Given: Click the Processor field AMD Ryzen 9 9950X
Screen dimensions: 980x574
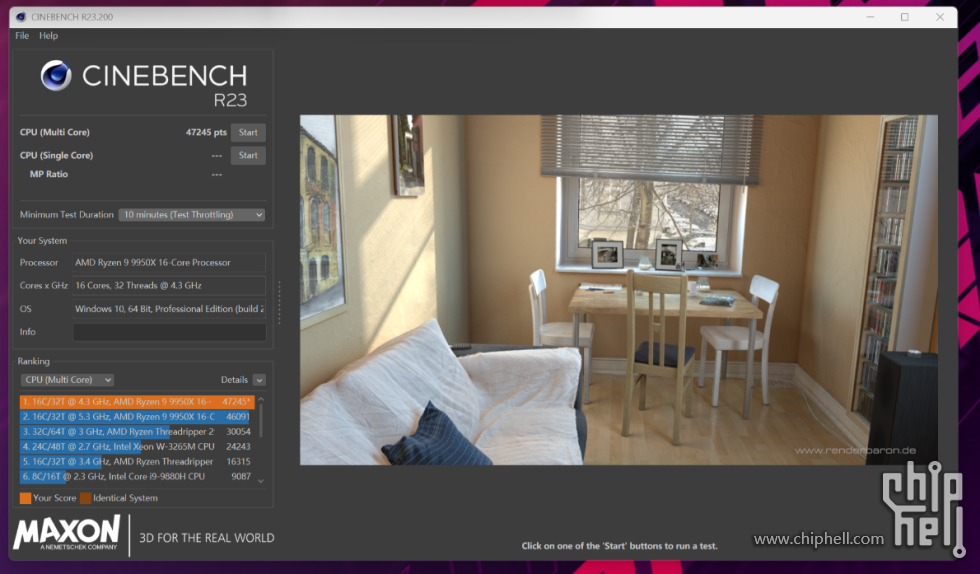Looking at the screenshot, I should (169, 263).
